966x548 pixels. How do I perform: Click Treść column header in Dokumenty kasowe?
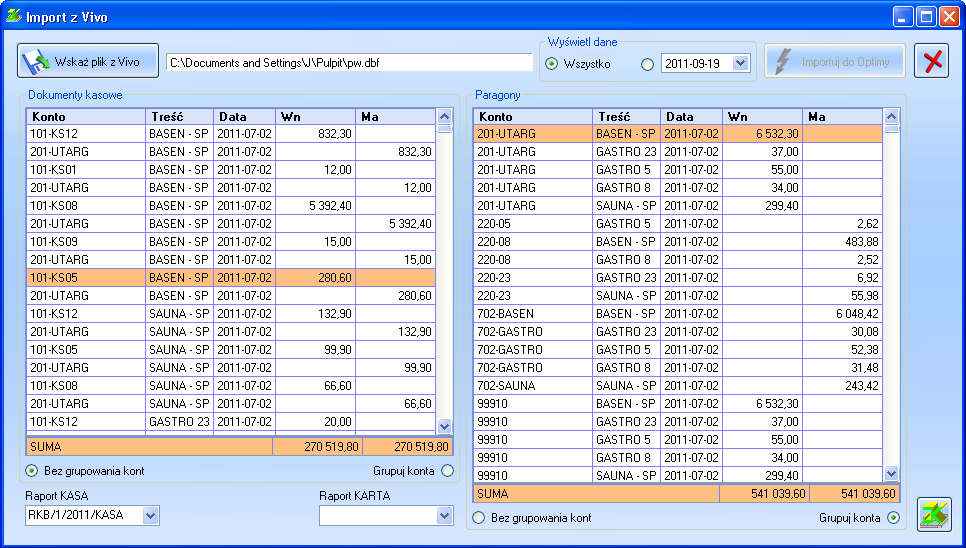[x=179, y=116]
